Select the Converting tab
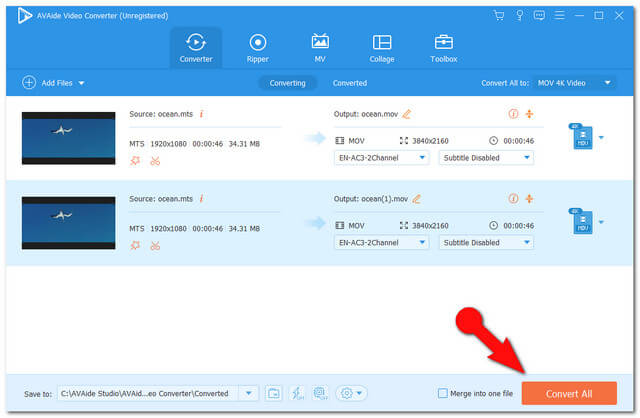The width and height of the screenshot is (640, 418). (287, 83)
